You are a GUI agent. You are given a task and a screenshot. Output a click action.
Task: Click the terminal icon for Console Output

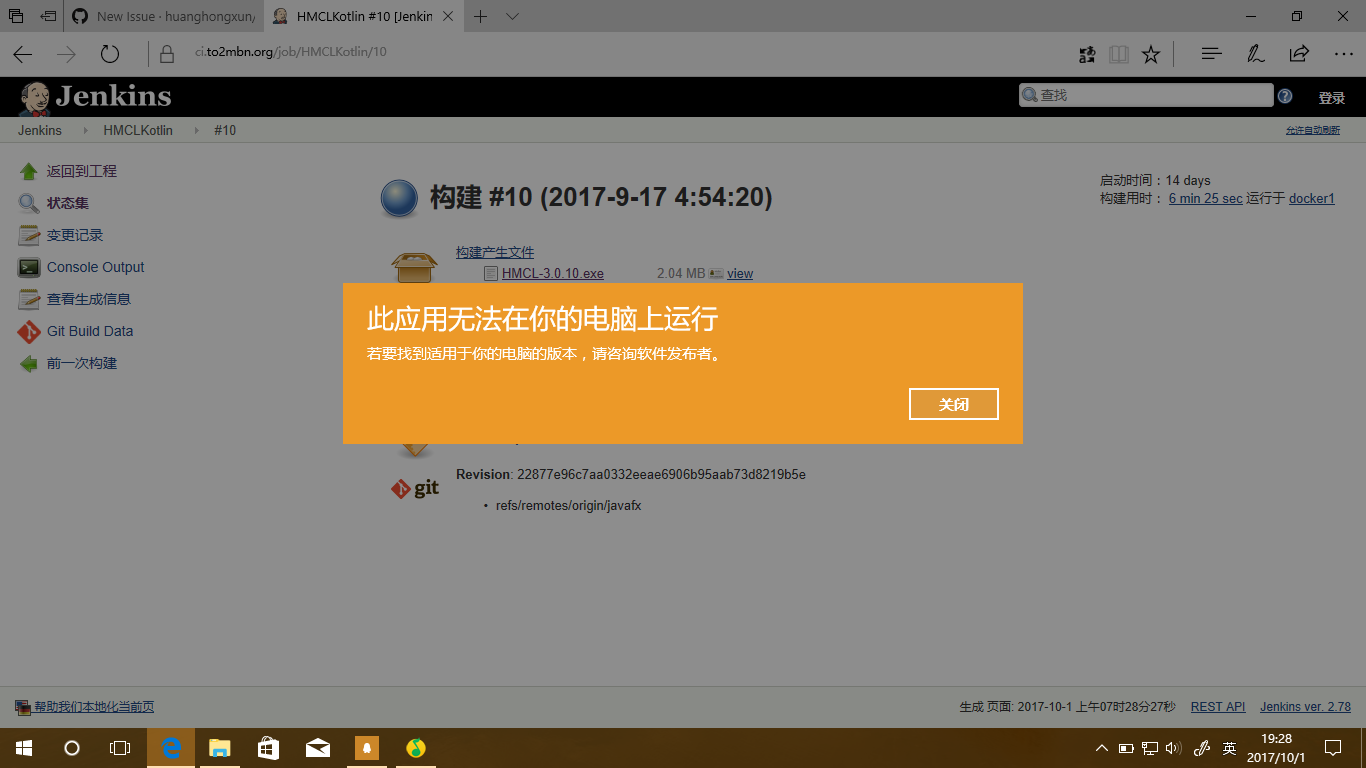[29, 267]
